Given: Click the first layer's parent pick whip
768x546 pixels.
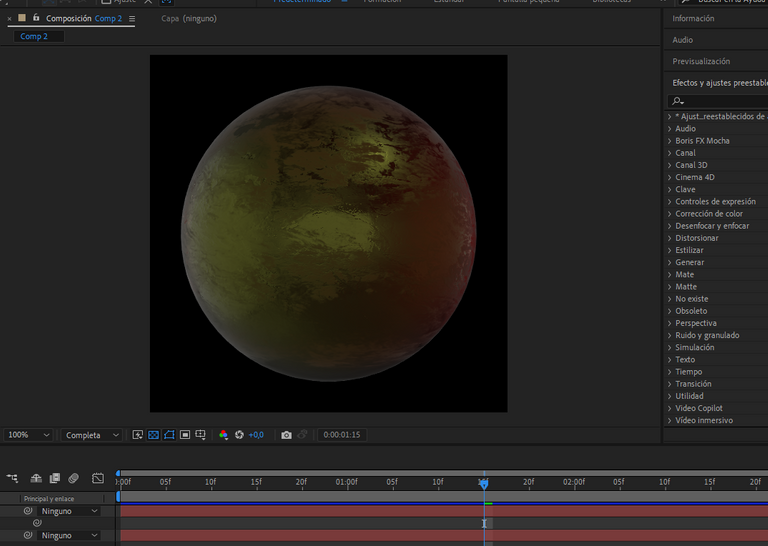Looking at the screenshot, I should click(x=28, y=511).
